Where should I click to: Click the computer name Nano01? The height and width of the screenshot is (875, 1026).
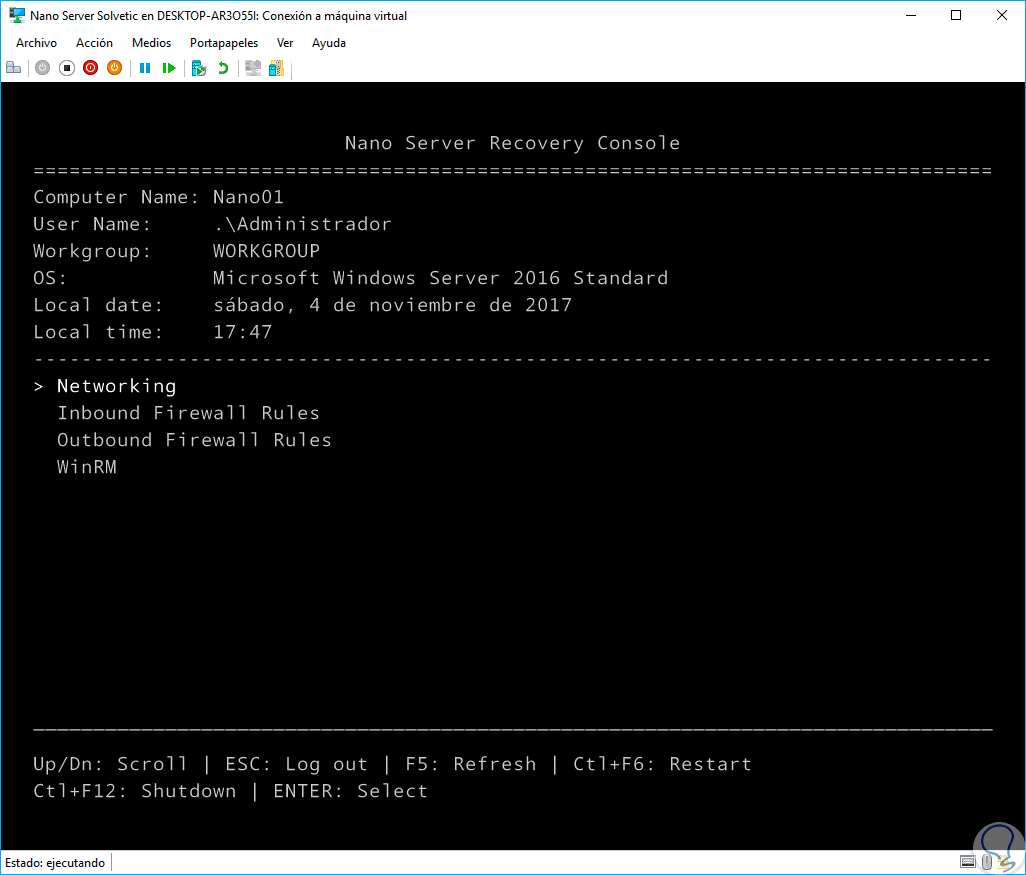[248, 197]
